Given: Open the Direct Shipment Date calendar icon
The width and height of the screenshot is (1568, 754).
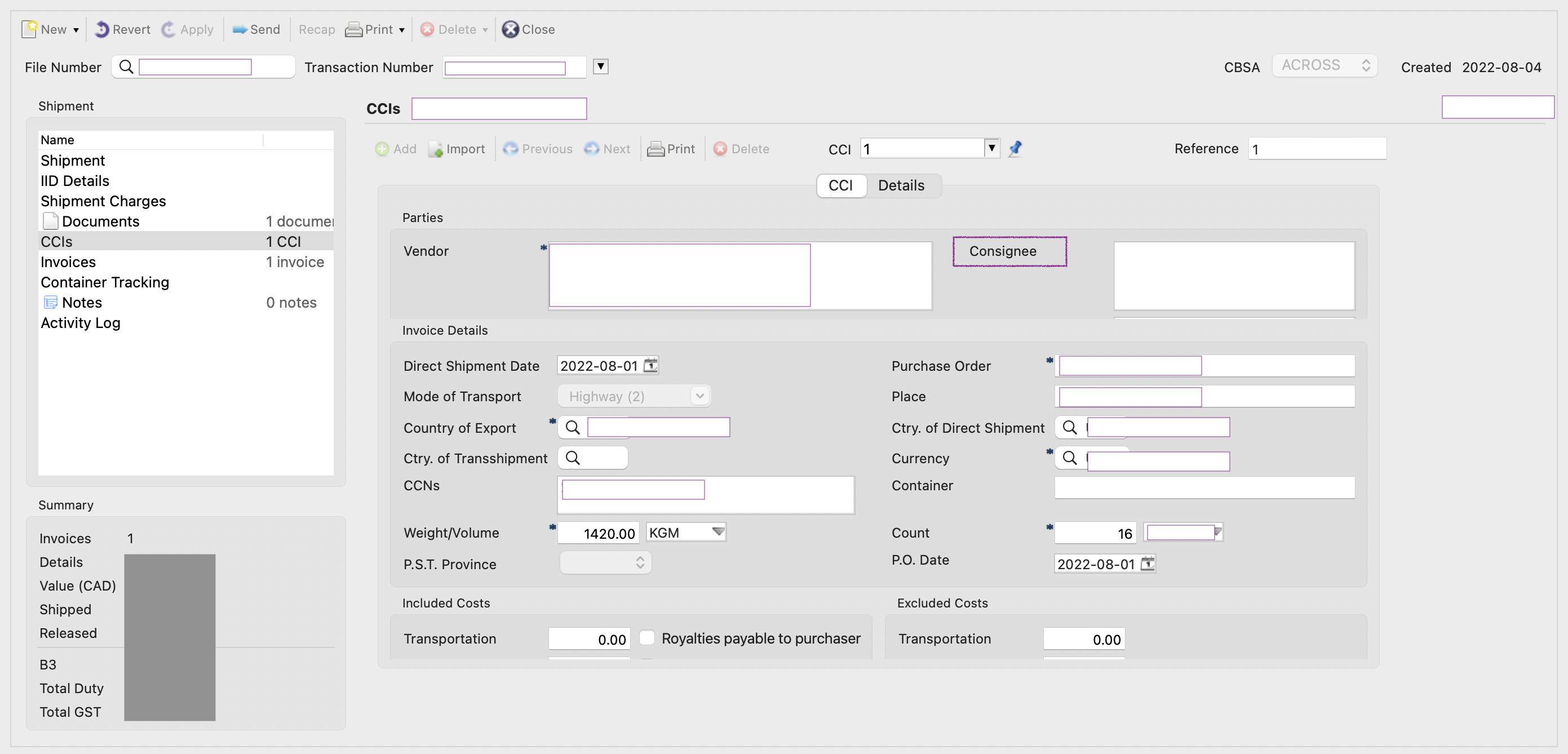Looking at the screenshot, I should pos(650,365).
